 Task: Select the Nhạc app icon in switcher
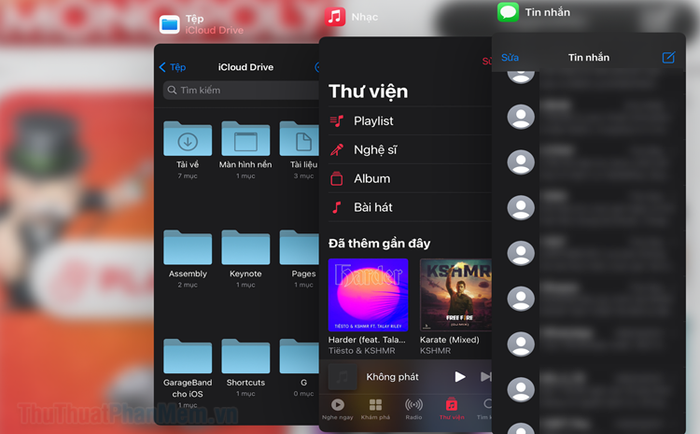[335, 17]
